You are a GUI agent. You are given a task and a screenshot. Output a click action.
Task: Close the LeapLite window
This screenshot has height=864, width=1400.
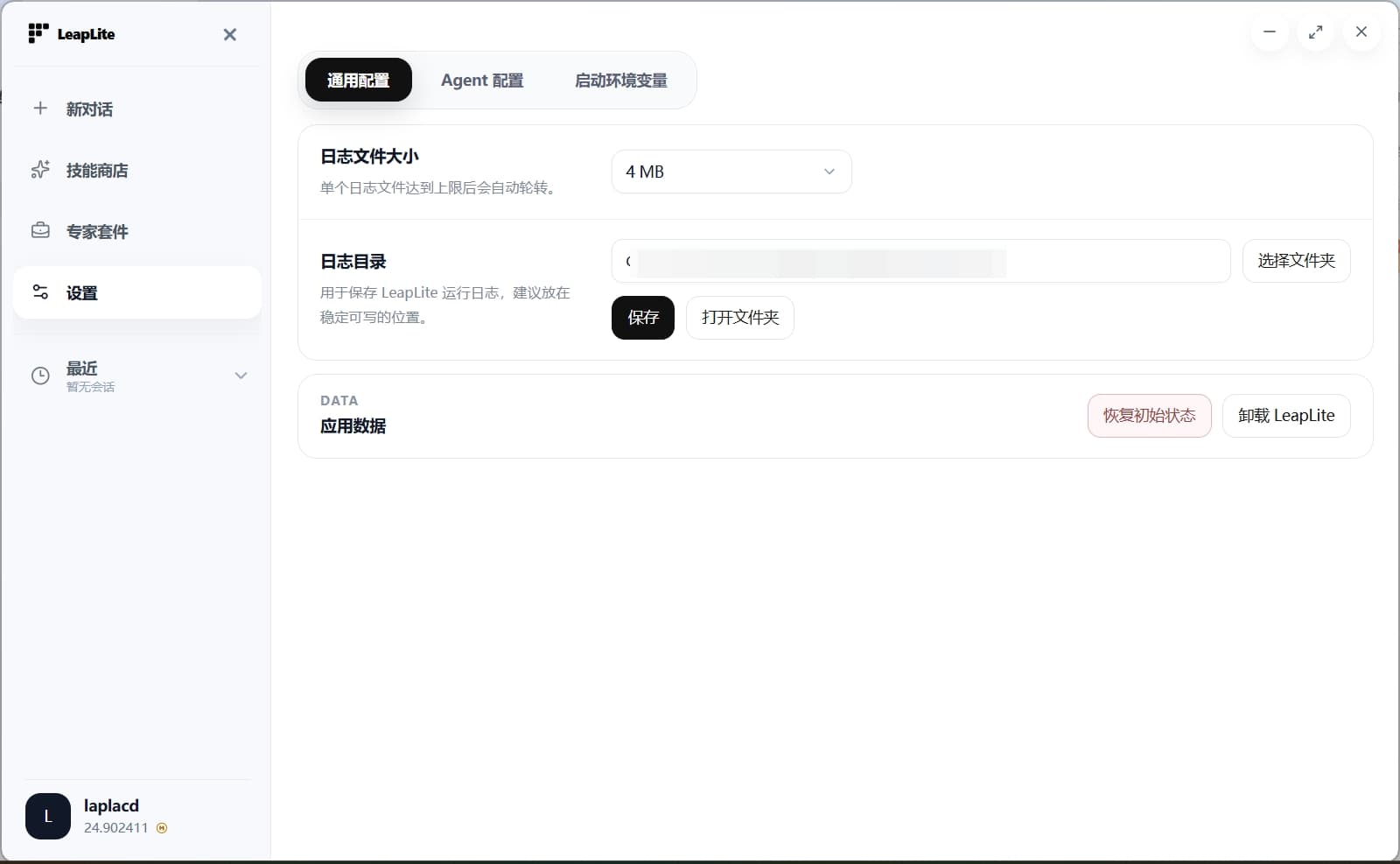click(1361, 32)
